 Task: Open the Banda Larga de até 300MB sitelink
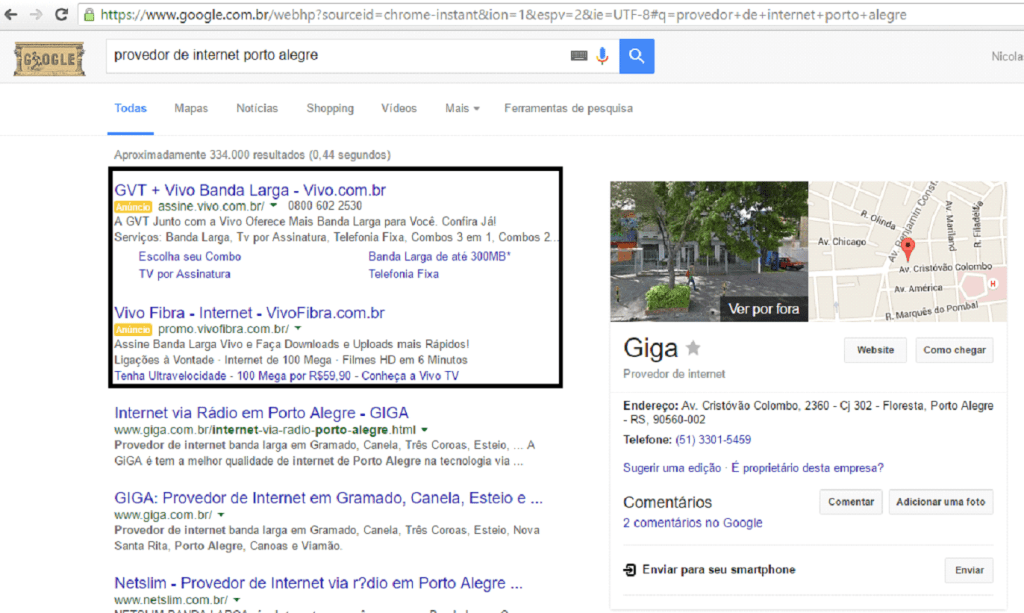click(439, 257)
